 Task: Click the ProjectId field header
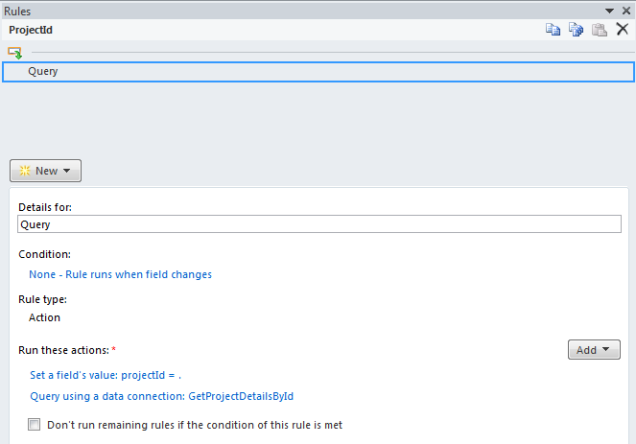pyautogui.click(x=31, y=30)
